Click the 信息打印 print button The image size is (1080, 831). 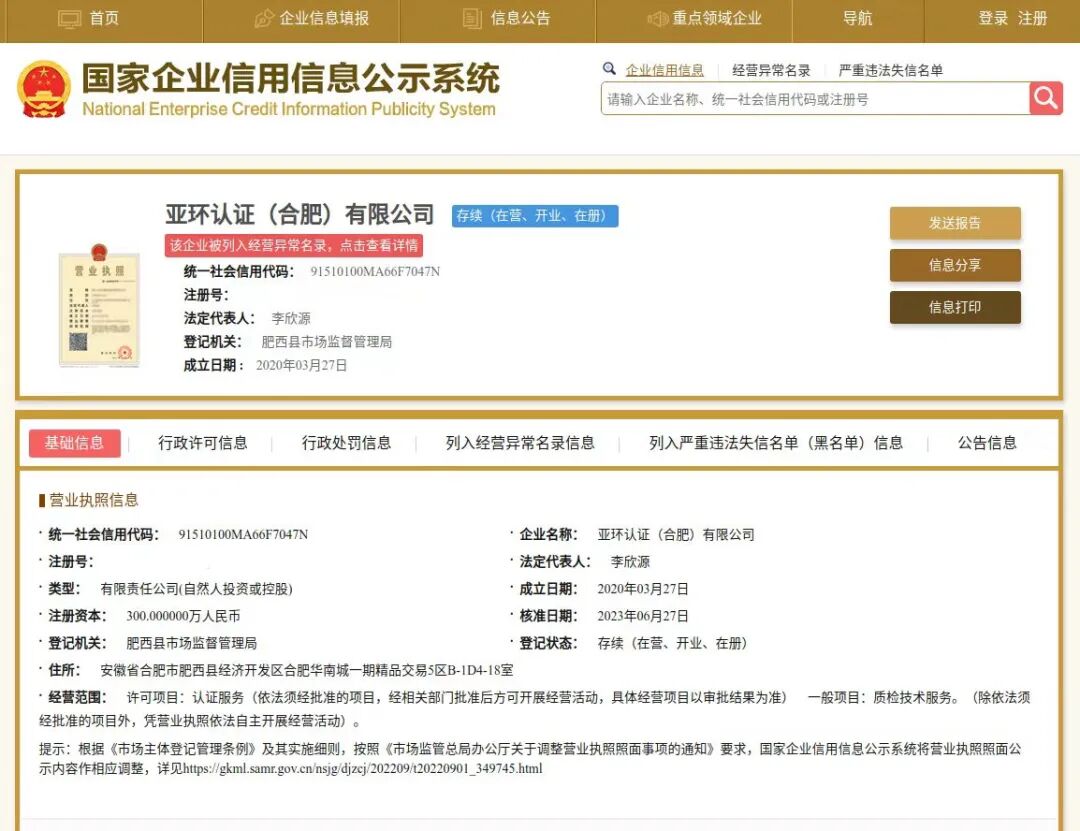(955, 308)
